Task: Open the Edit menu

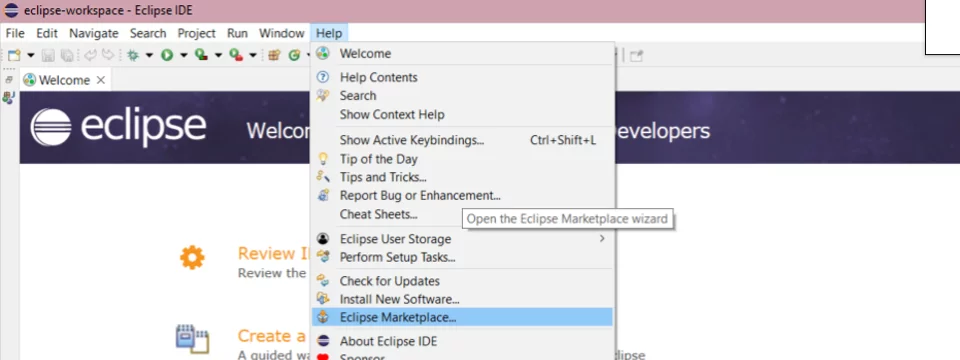Action: coord(47,33)
